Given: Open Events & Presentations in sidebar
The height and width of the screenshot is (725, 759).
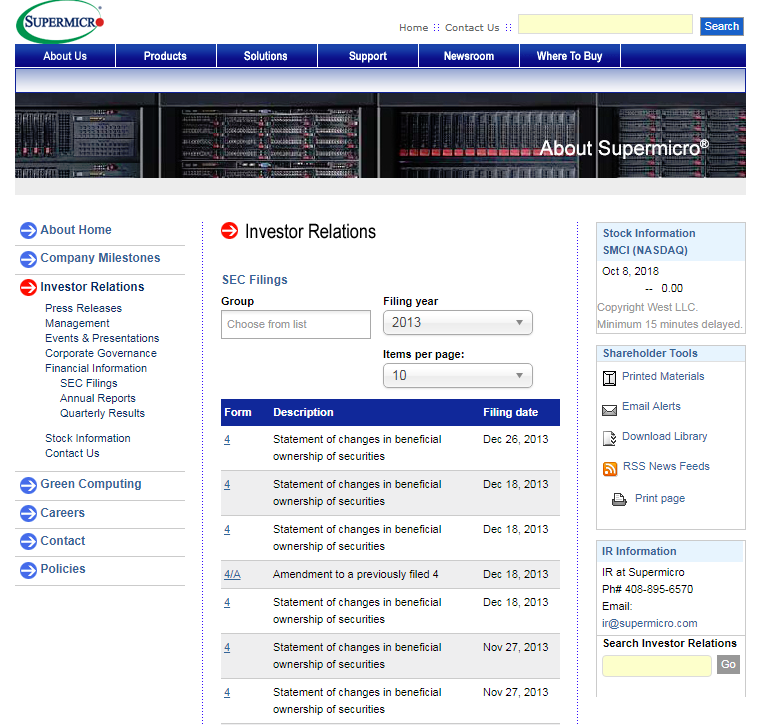Looking at the screenshot, I should (102, 338).
